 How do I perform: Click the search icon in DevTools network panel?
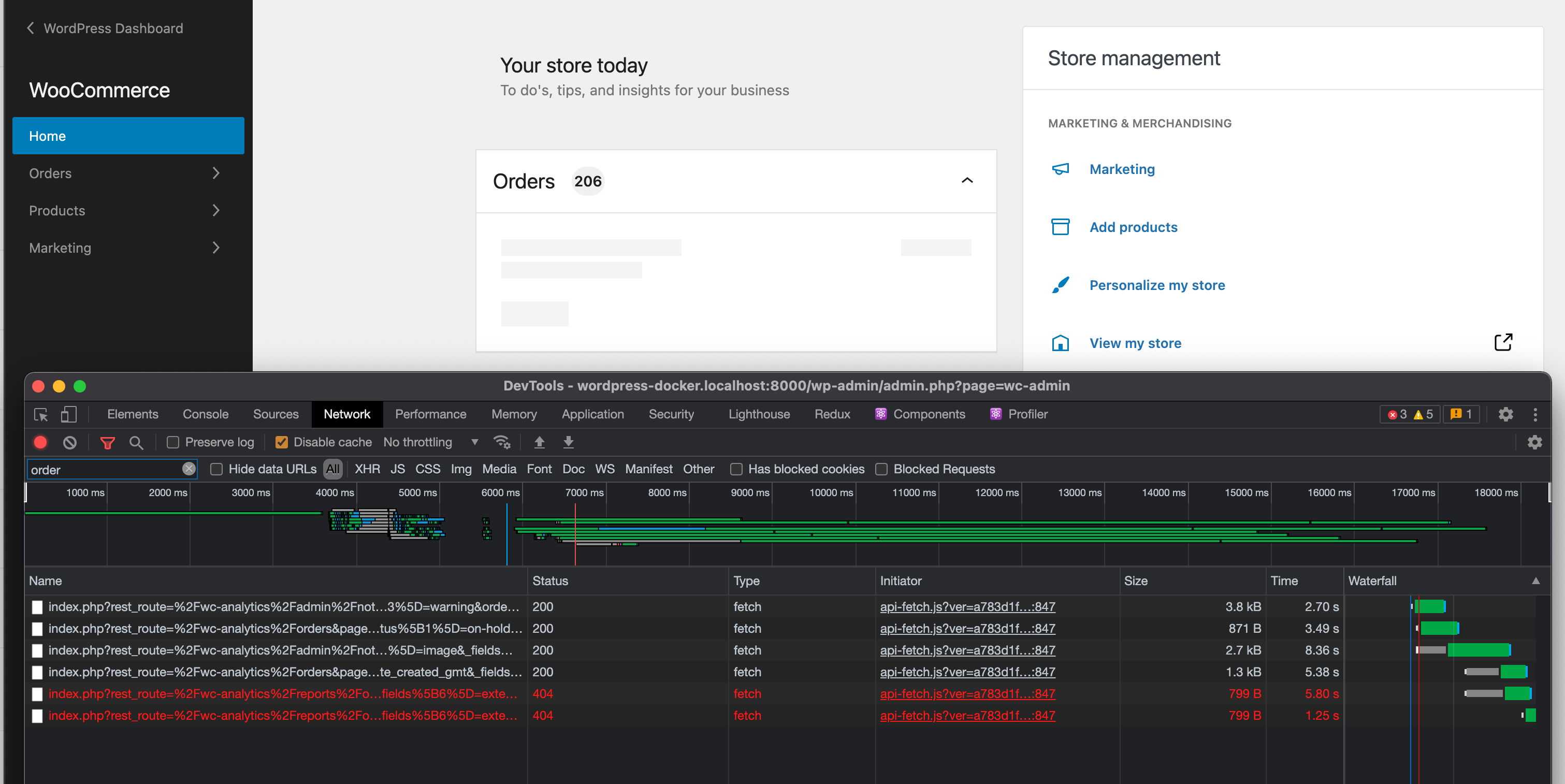point(137,442)
